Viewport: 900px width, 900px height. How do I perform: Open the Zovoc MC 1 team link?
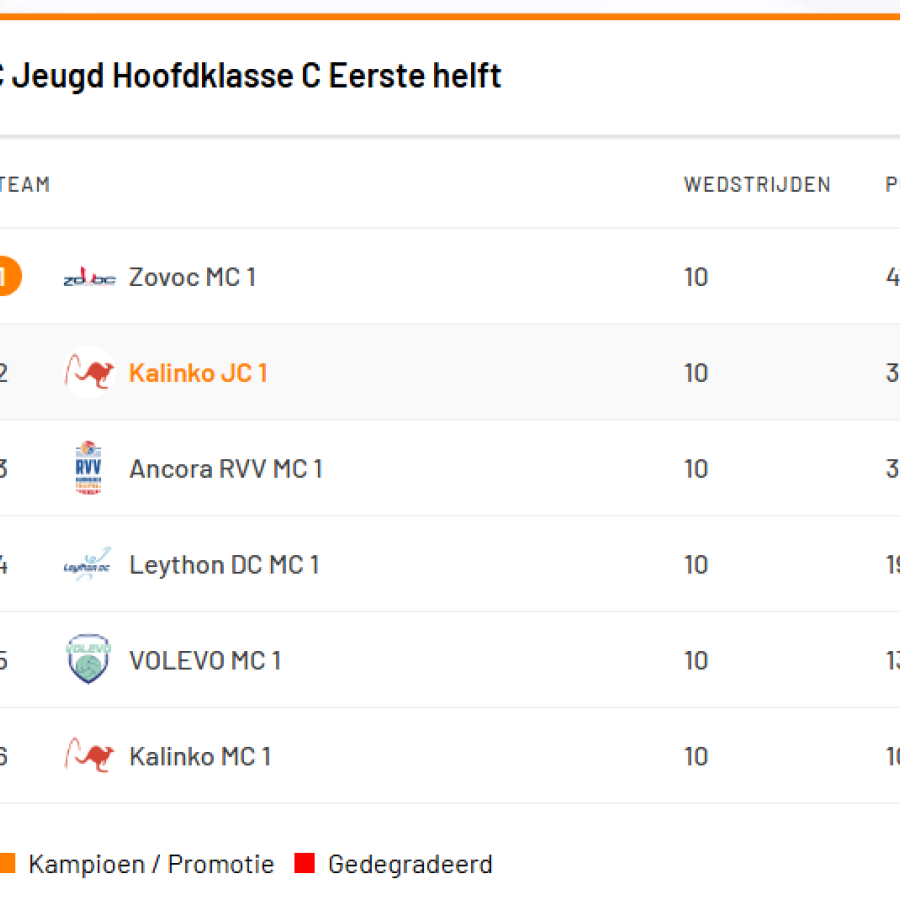tap(192, 277)
